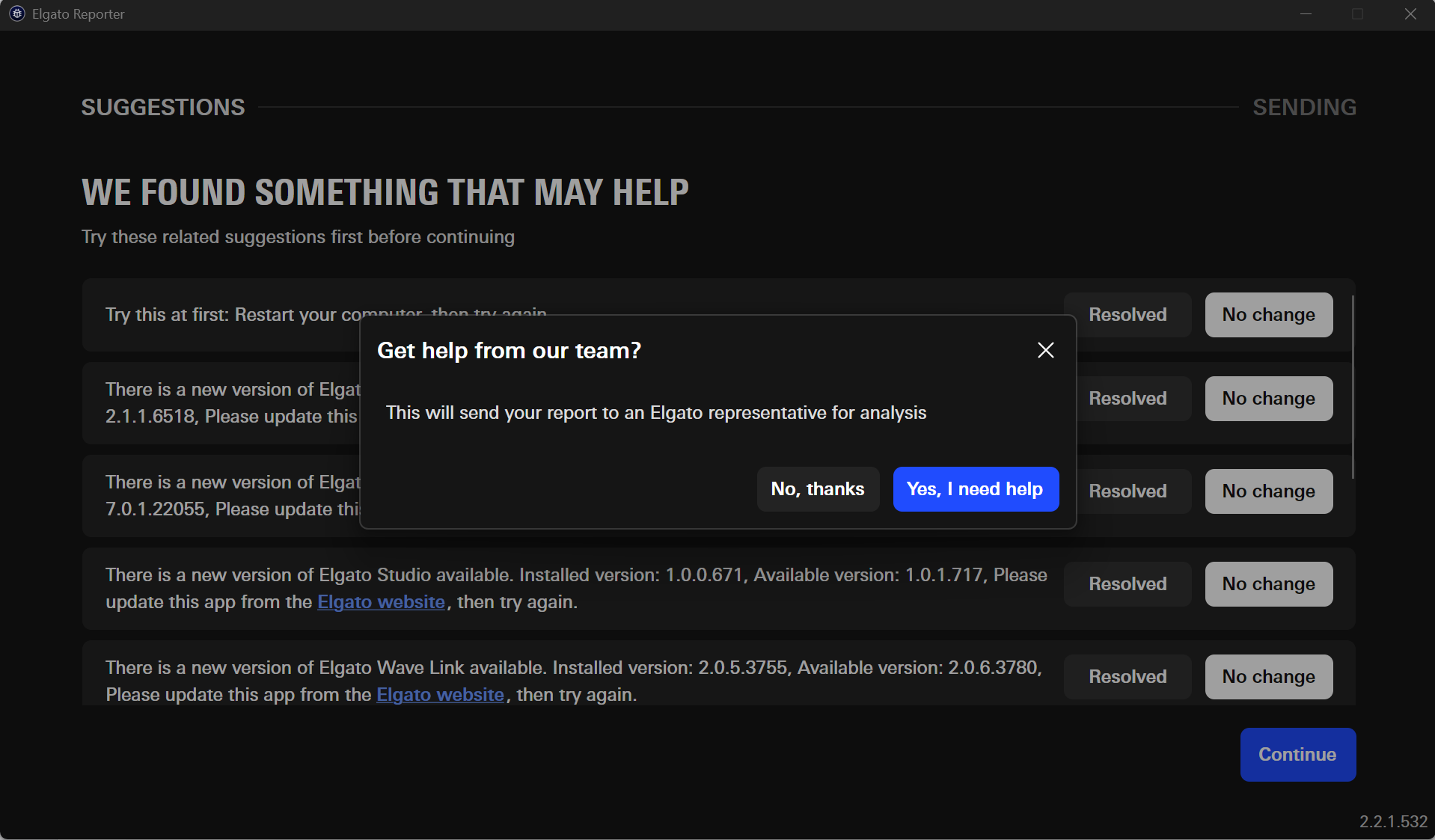Click the SENDING step label
This screenshot has height=840, width=1435.
pyautogui.click(x=1304, y=106)
